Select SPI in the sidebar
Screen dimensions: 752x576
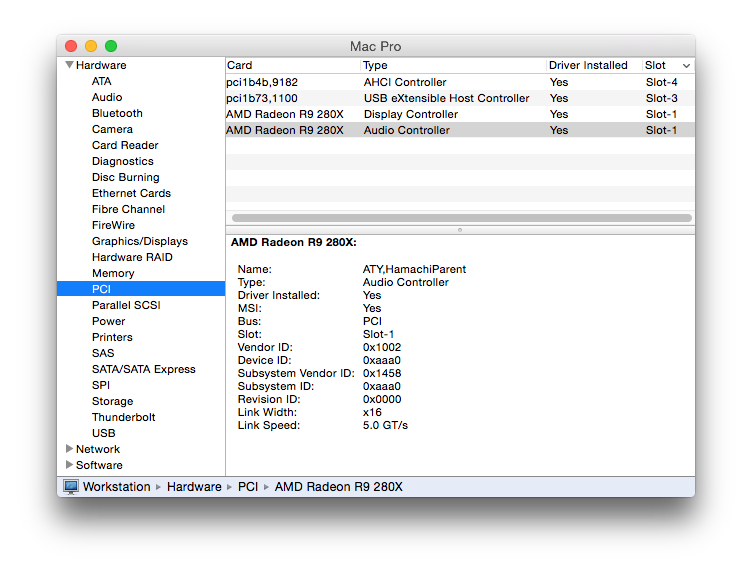click(101, 385)
